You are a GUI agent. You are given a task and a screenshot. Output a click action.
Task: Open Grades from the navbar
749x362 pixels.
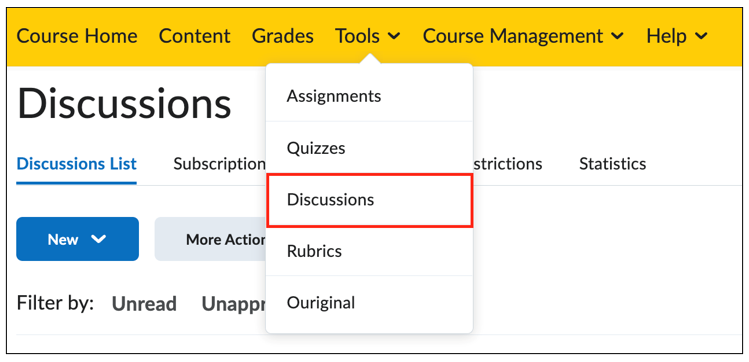283,36
